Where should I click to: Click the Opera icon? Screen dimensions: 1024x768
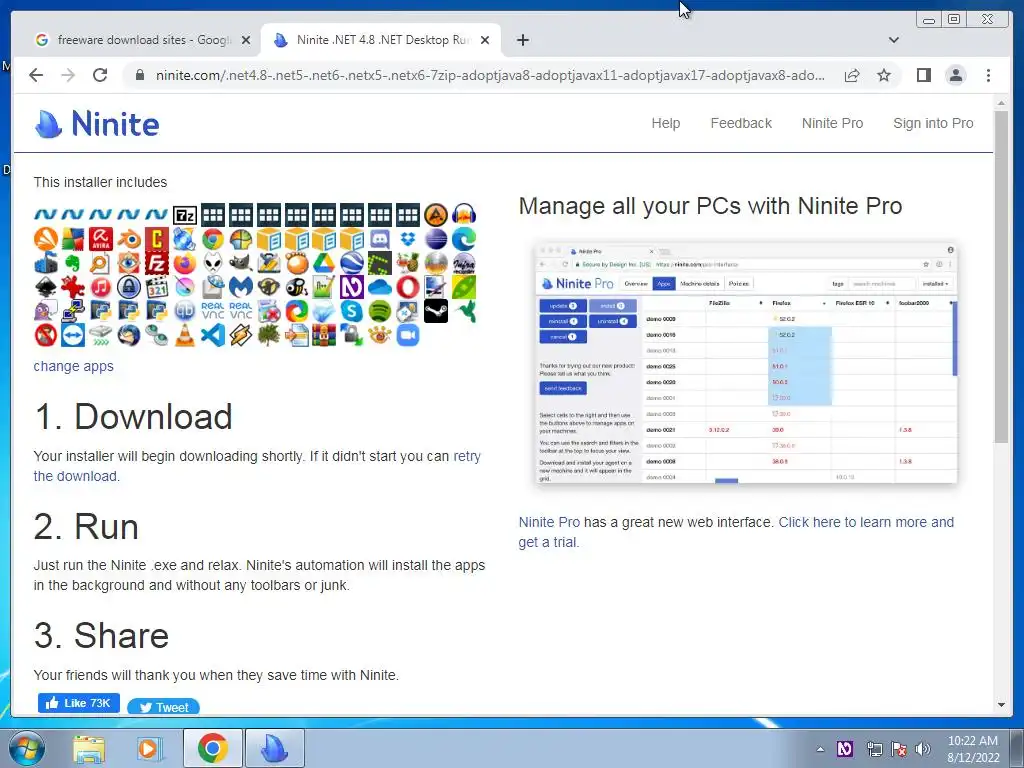[408, 287]
